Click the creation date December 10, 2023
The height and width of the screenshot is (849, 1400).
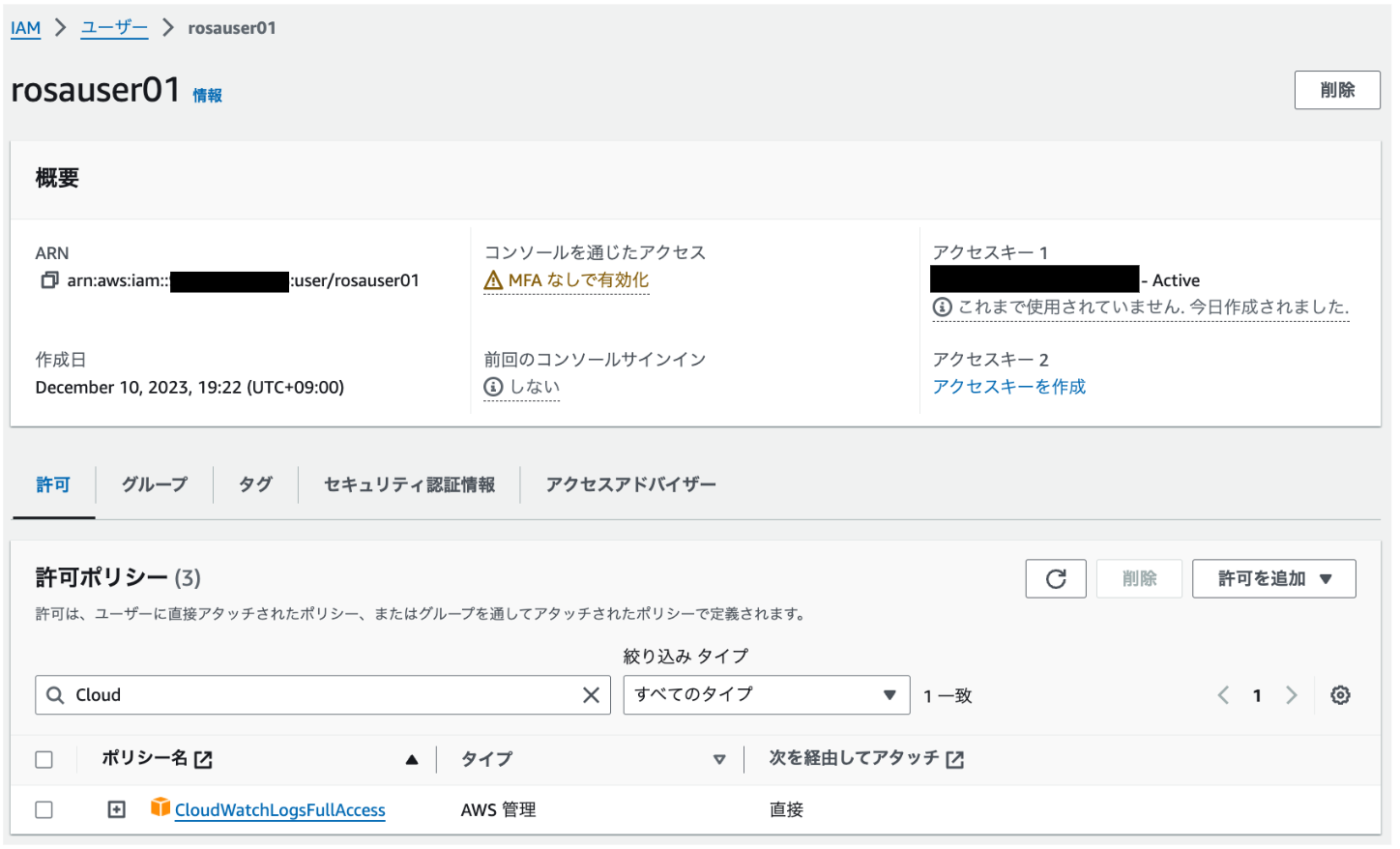click(x=190, y=388)
